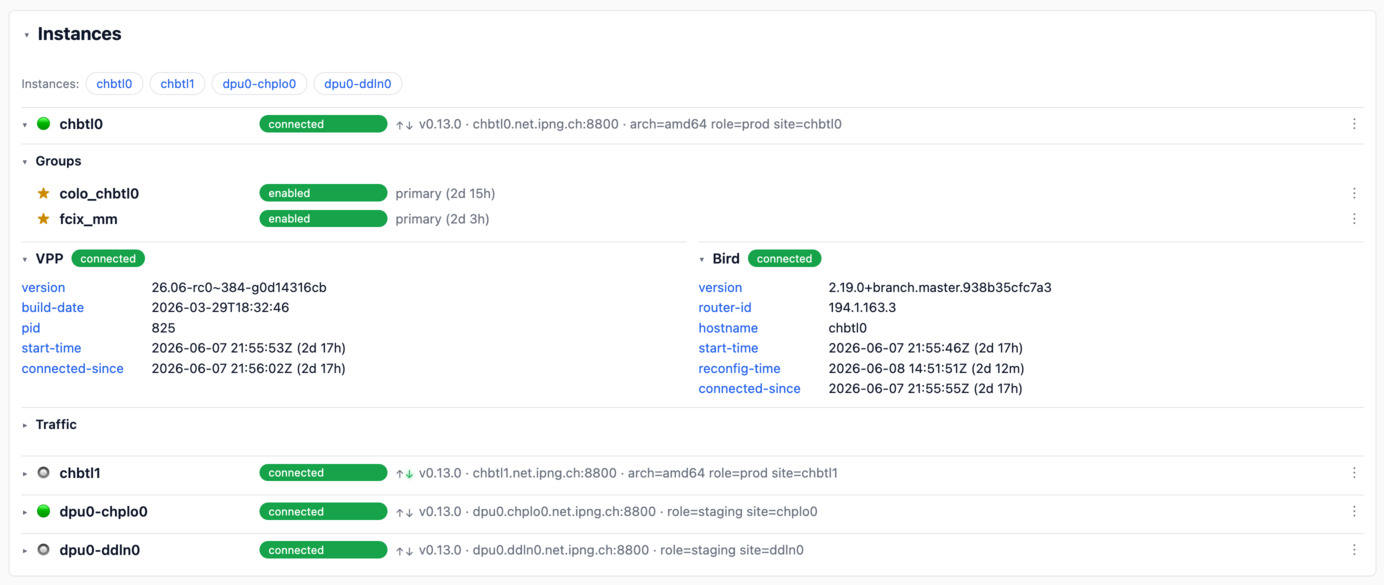
Task: Click the Bird version label
Action: click(720, 287)
